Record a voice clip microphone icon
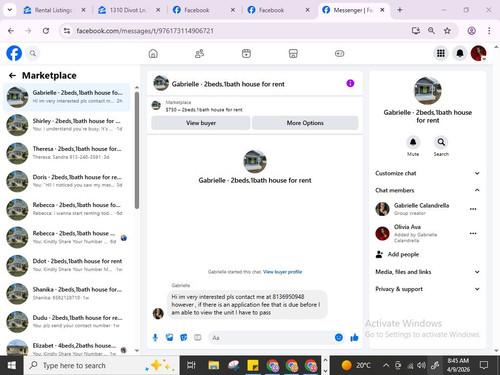This screenshot has width=500, height=375. point(155,338)
